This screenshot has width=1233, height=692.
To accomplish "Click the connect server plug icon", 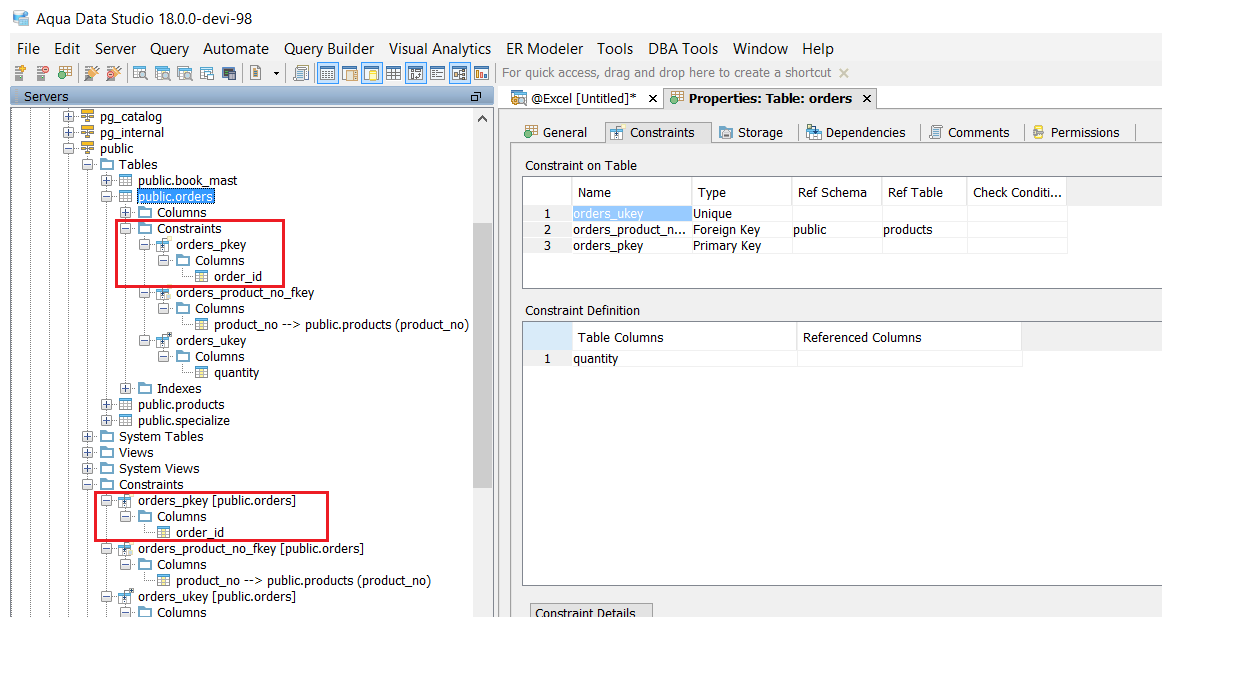I will [92, 73].
